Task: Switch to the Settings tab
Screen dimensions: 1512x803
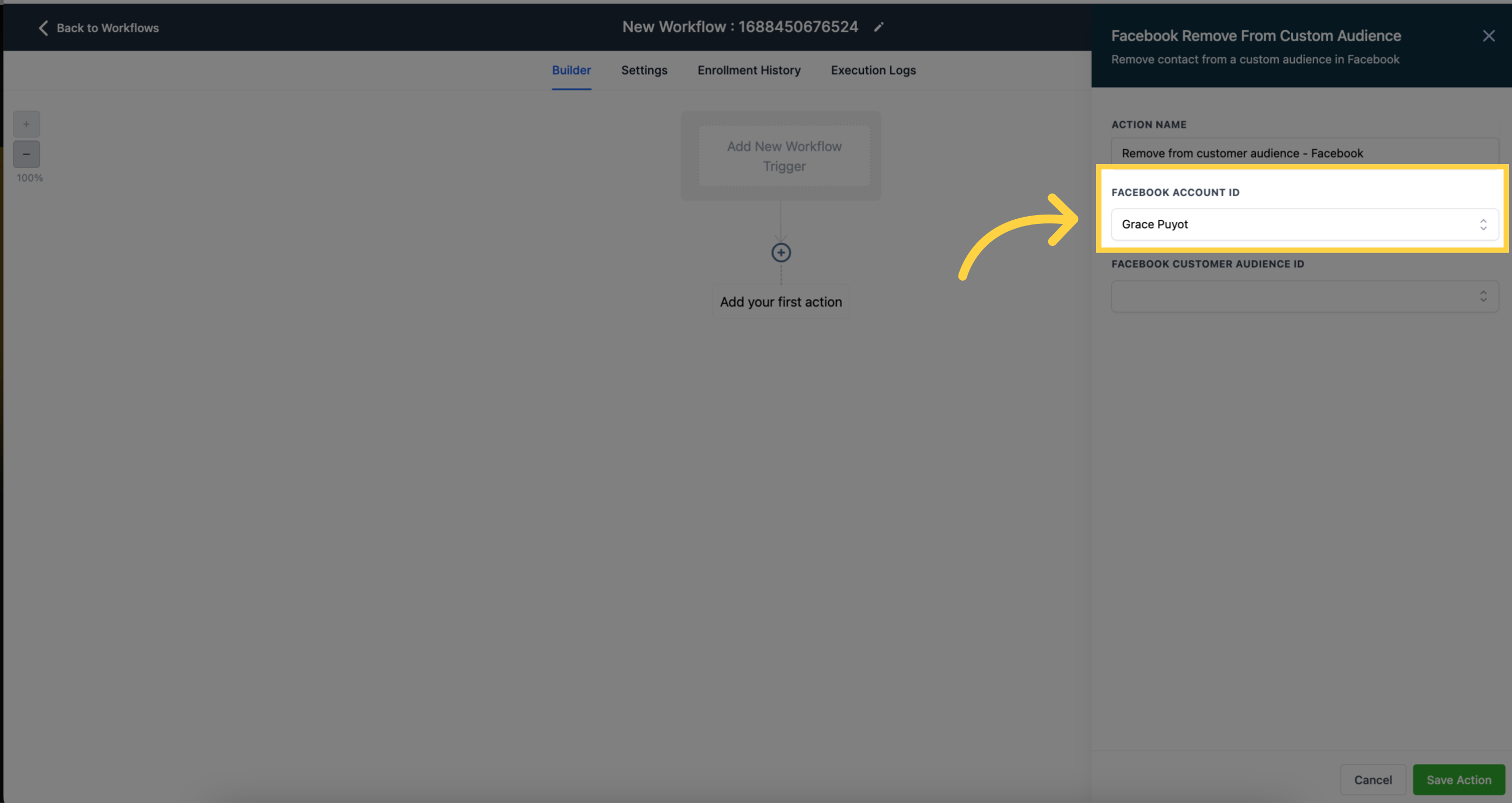Action: tap(644, 70)
